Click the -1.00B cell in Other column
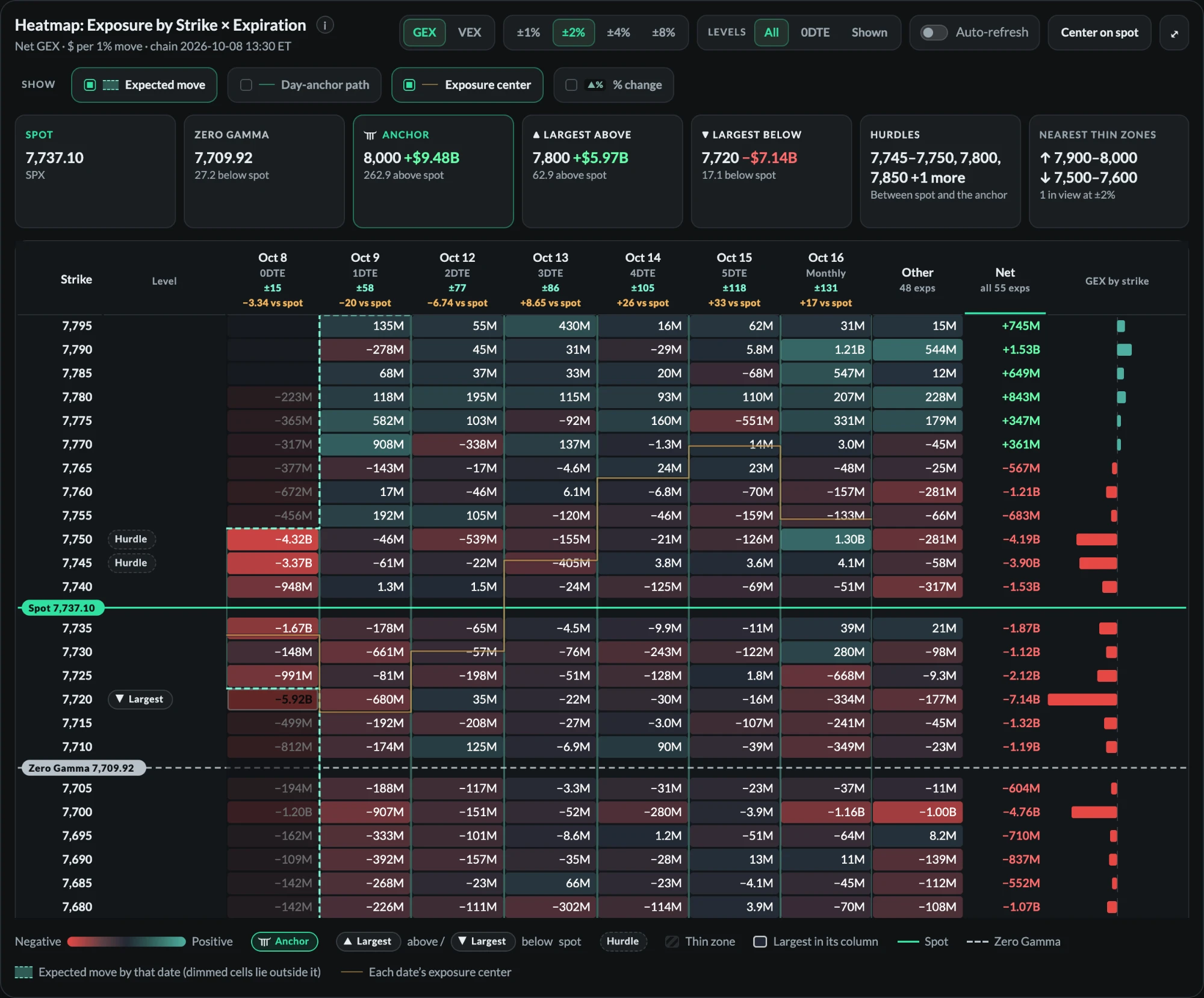 (917, 812)
